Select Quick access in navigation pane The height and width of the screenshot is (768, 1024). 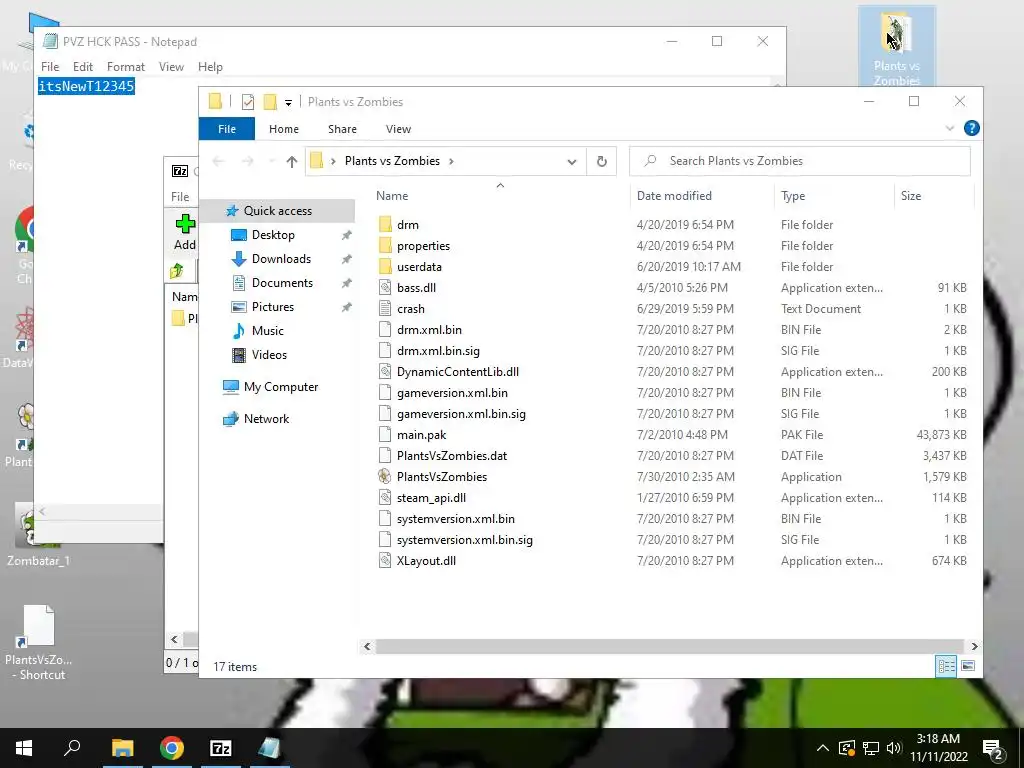click(x=278, y=211)
